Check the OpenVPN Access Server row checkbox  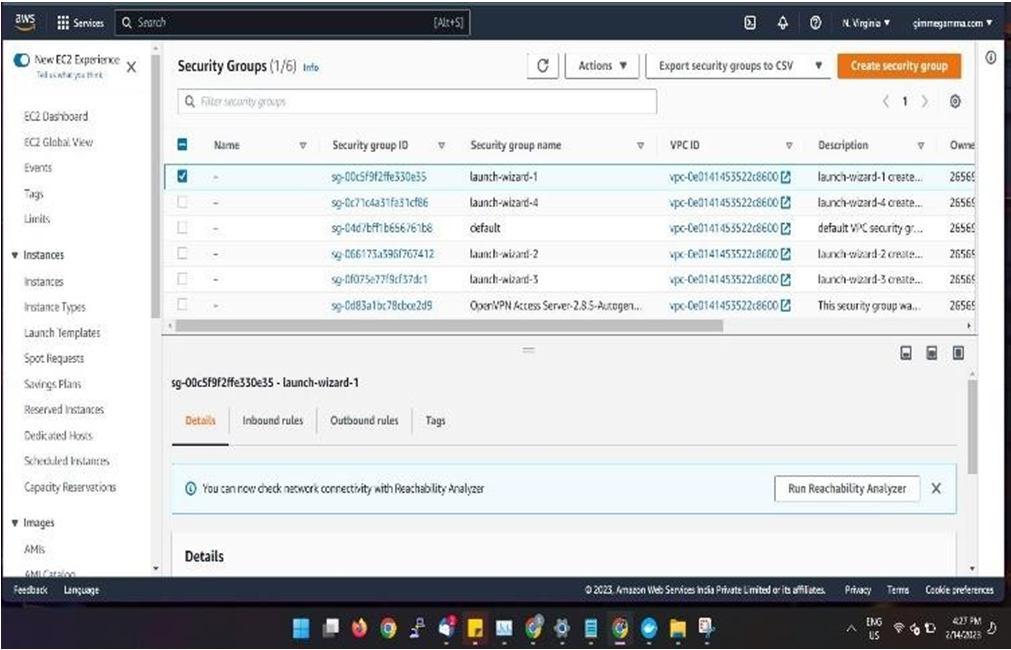click(x=182, y=304)
